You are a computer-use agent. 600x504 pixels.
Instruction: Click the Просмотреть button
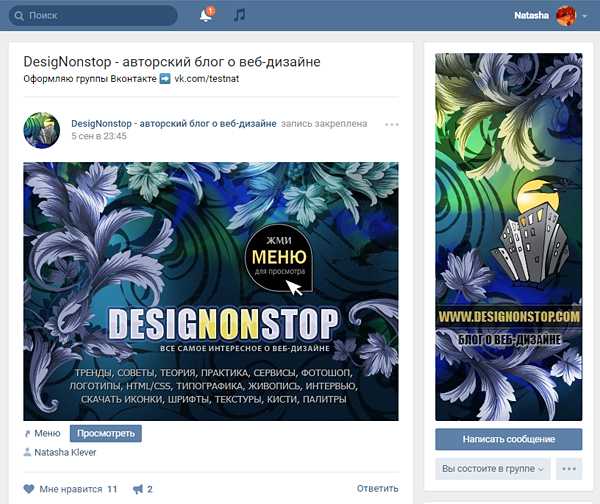106,433
